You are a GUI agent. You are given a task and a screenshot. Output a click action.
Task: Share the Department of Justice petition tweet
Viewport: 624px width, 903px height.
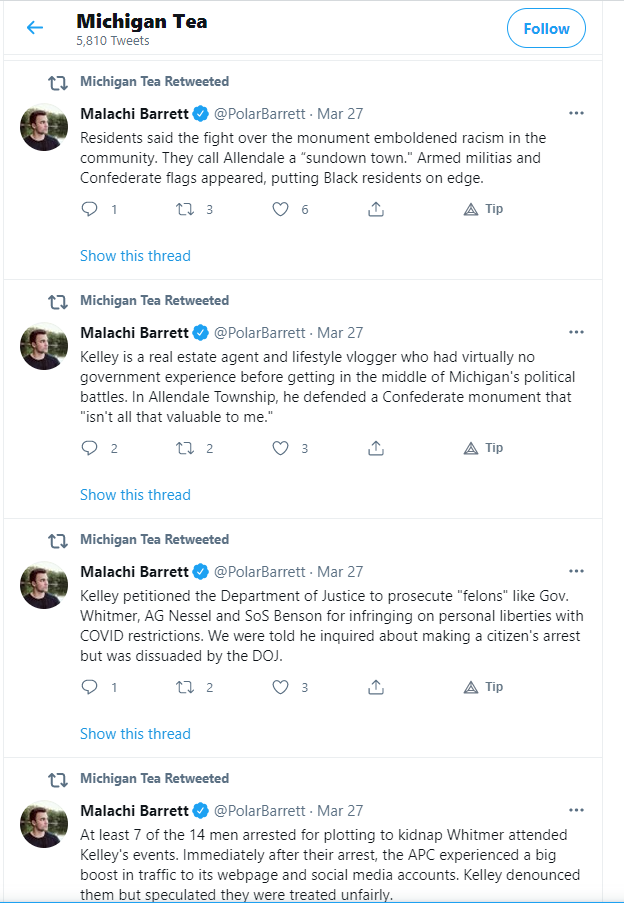[376, 687]
